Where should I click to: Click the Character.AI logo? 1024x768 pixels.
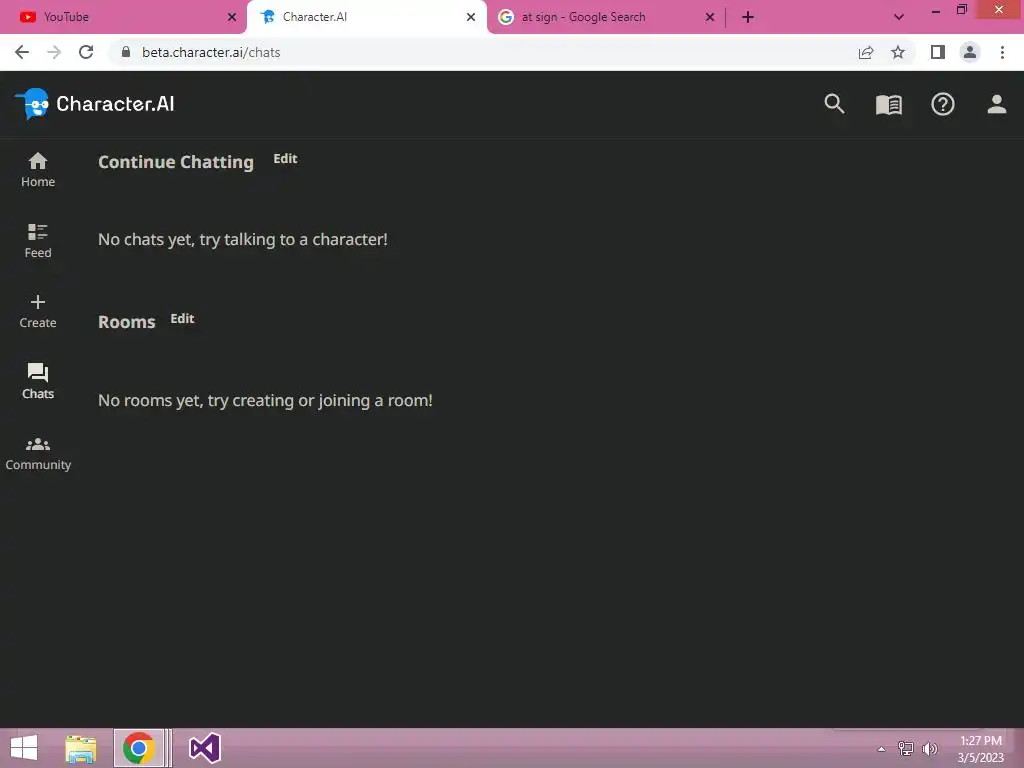95,104
